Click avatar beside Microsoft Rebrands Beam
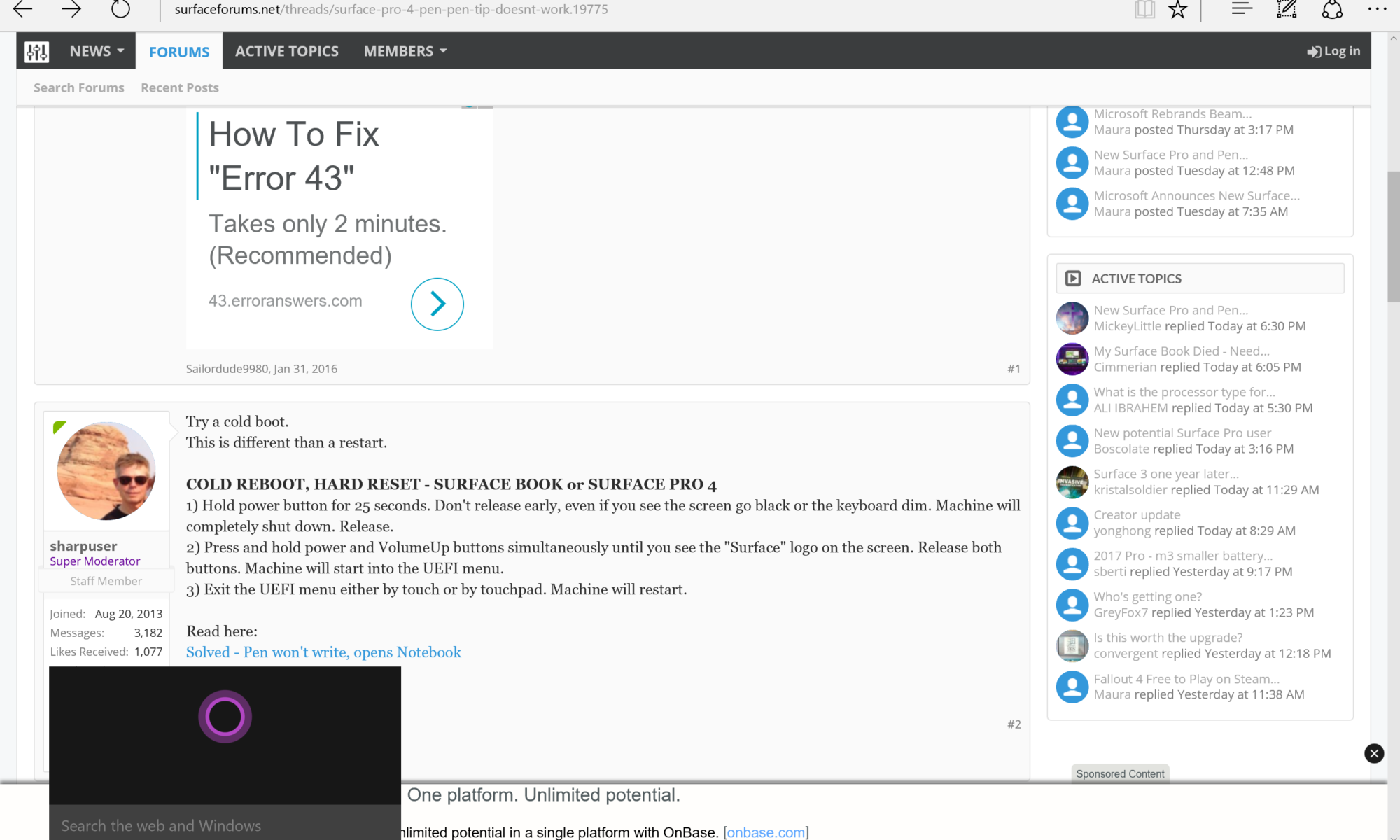Screen dimensions: 1400x840 pos(1072,122)
